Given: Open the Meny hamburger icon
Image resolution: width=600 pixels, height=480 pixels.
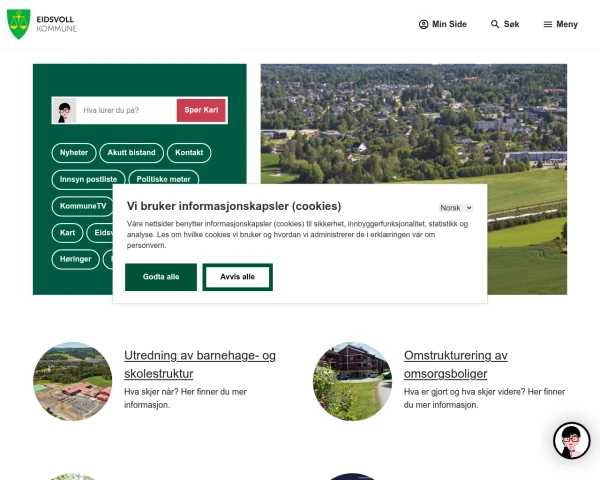Looking at the screenshot, I should click(548, 24).
